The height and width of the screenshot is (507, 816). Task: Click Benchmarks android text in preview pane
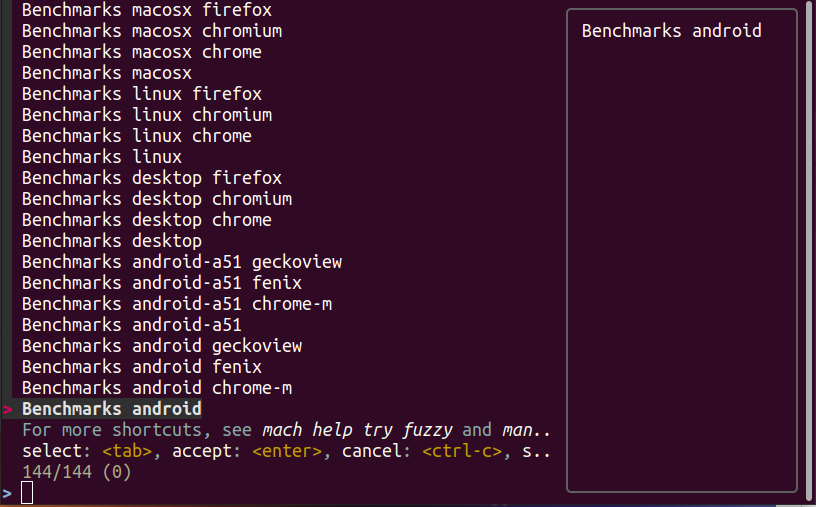point(671,31)
